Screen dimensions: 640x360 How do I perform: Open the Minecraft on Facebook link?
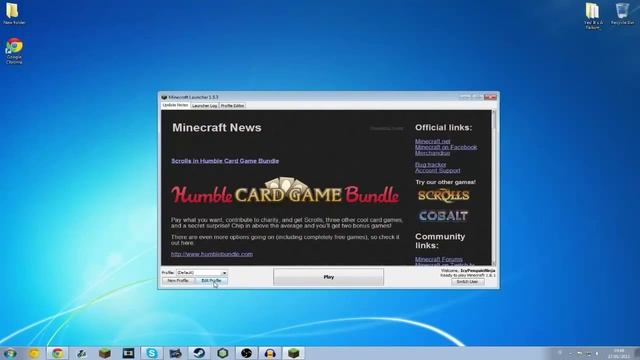tap(446, 147)
